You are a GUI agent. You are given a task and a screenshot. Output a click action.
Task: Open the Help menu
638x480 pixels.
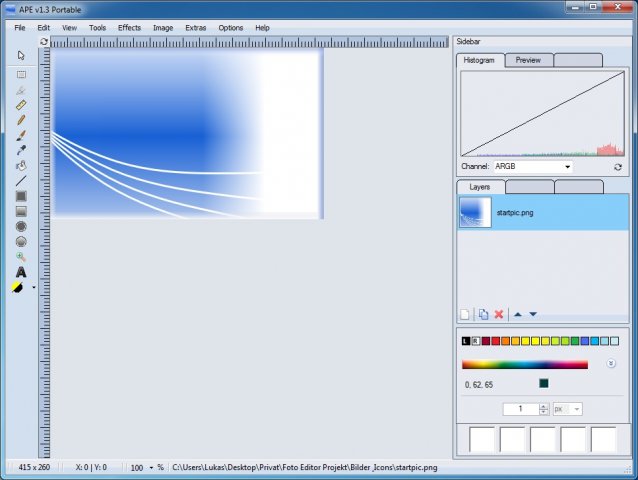pyautogui.click(x=262, y=28)
